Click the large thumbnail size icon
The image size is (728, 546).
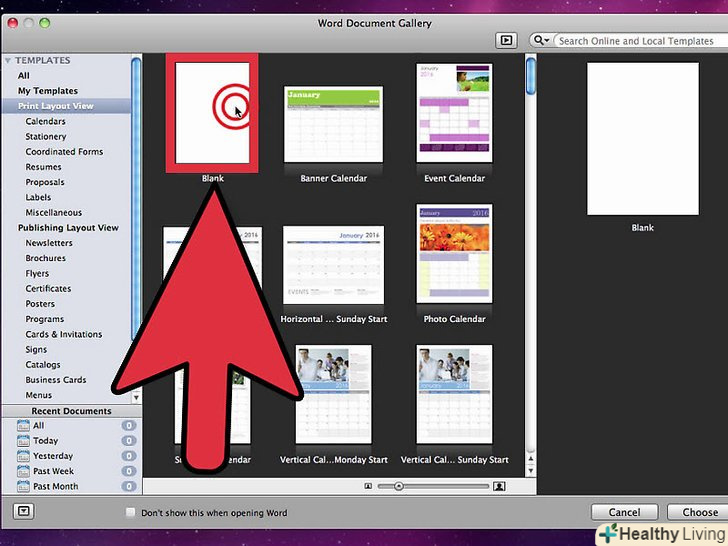point(499,486)
